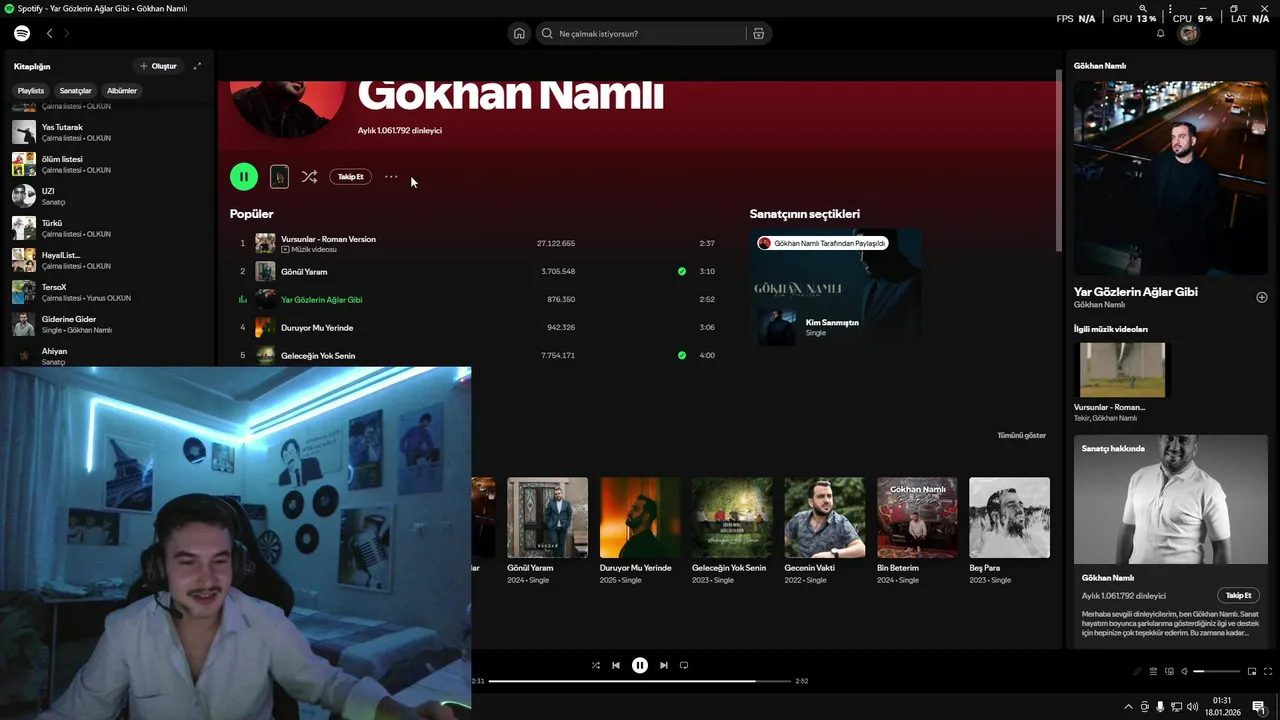This screenshot has height=720, width=1280.
Task: Open the lyrics microphone icon
Action: point(1137,671)
